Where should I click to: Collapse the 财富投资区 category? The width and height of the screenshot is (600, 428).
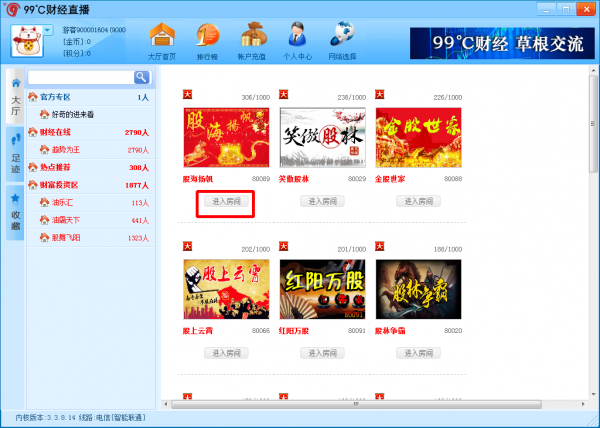(x=91, y=185)
